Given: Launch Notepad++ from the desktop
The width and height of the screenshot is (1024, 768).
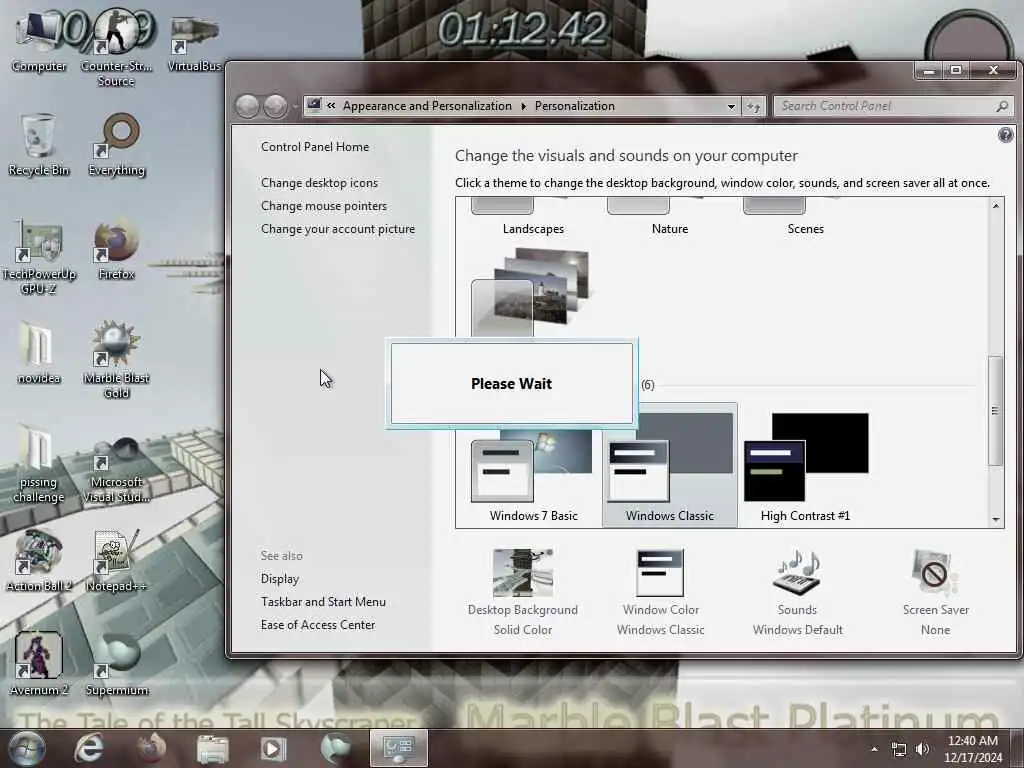Looking at the screenshot, I should click(116, 562).
